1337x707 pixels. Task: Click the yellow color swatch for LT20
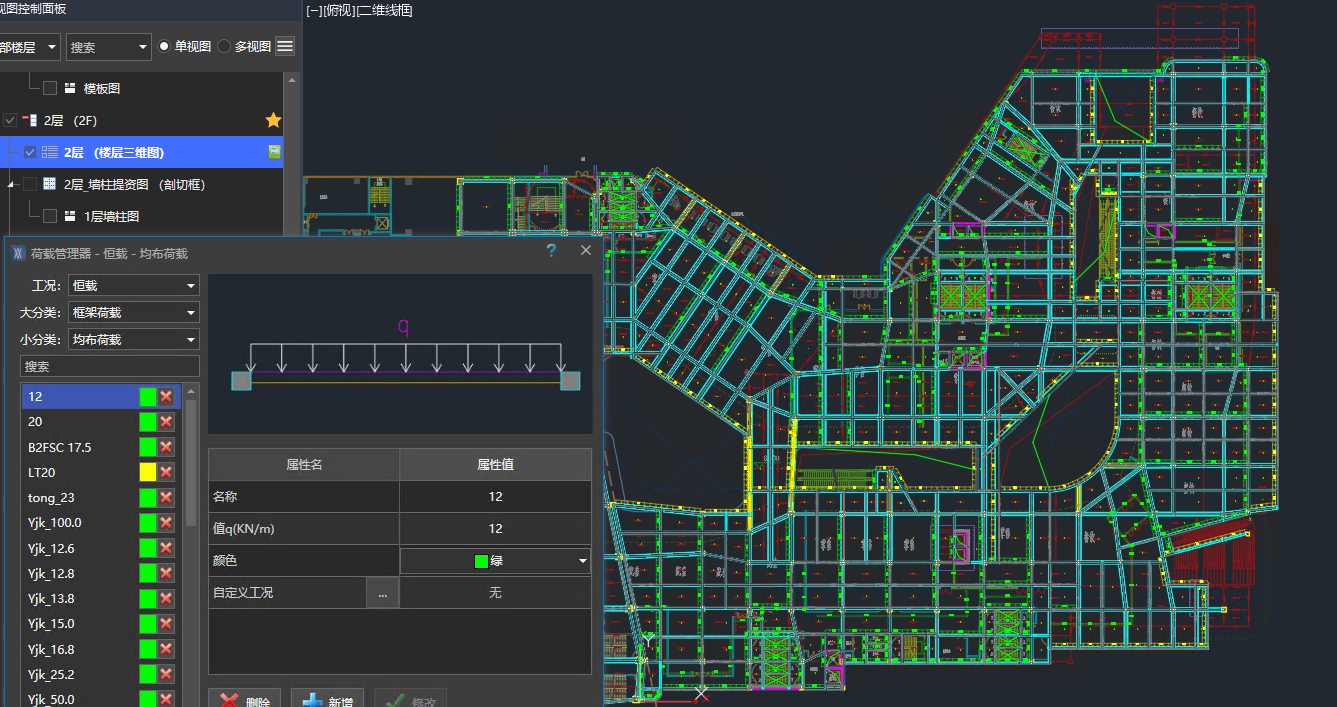coord(148,472)
